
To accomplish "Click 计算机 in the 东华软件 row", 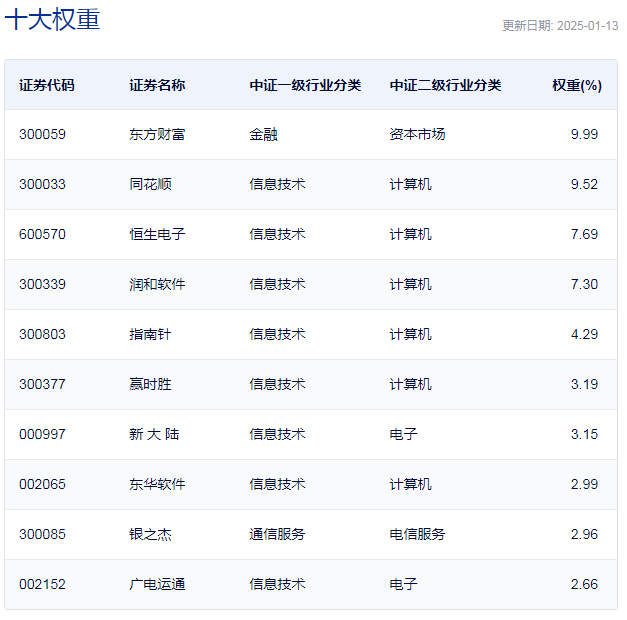I will pos(410,484).
